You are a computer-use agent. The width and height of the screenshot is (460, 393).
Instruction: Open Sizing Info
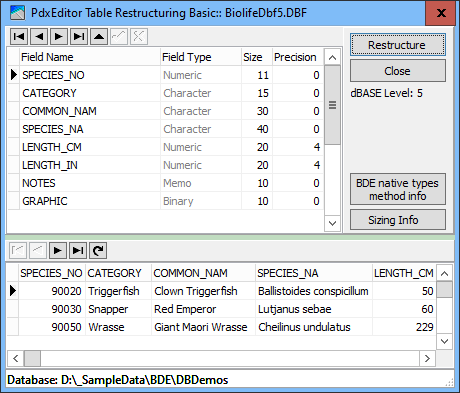click(x=398, y=220)
